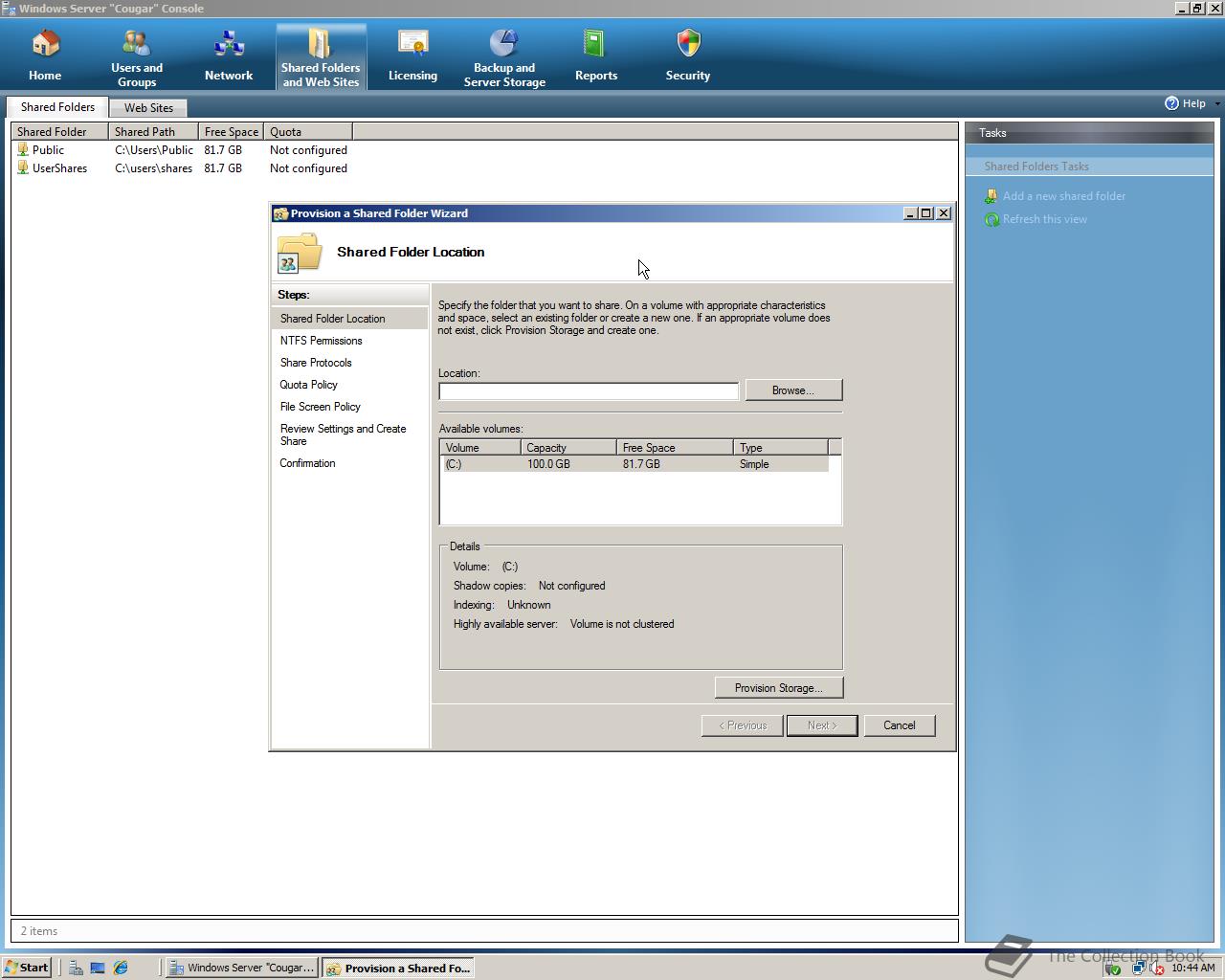Switch to Windows Server Cougar taskbar button
This screenshot has width=1225, height=980.
coord(242,968)
